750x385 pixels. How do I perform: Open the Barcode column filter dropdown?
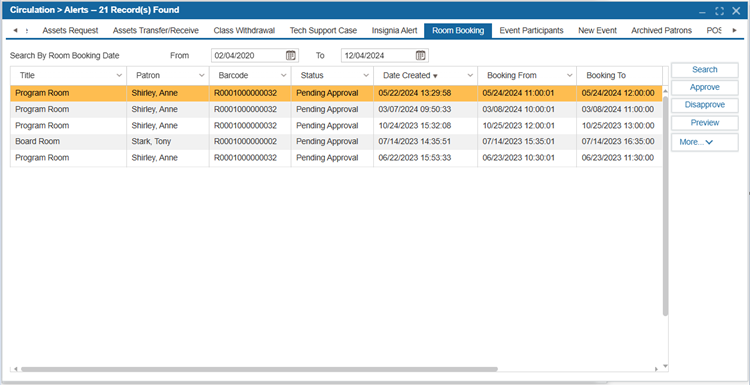284,76
